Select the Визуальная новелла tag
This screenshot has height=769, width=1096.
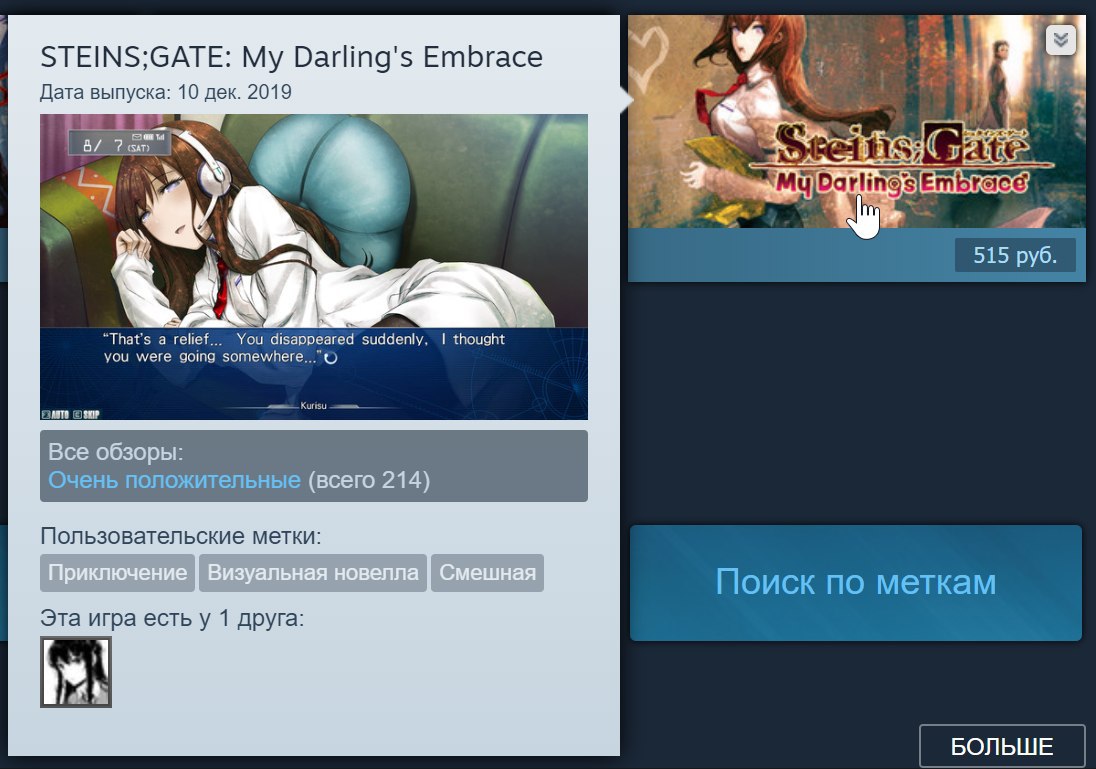tap(312, 573)
